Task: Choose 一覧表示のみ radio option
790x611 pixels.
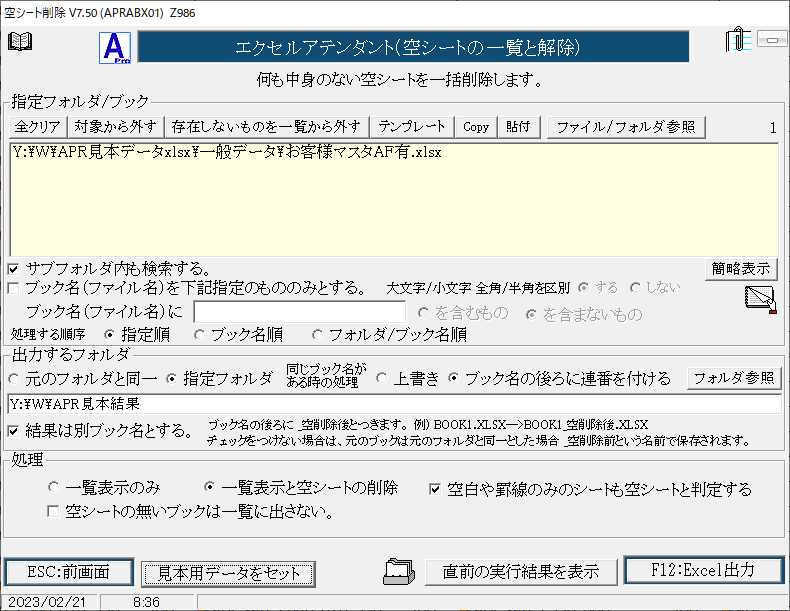Action: pos(54,488)
